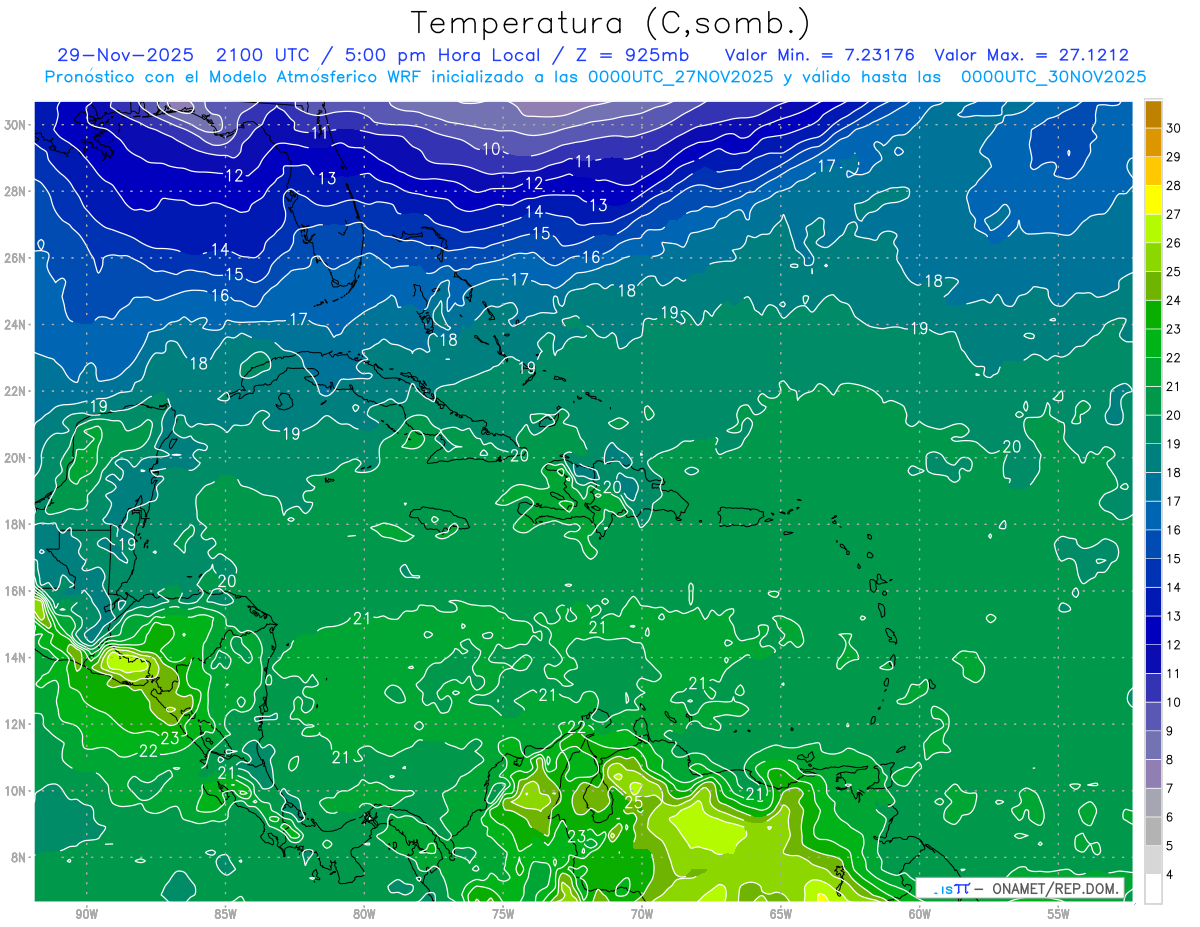Click the 75W longitude axis label
Image resolution: width=1200 pixels, height=927 pixels.
click(503, 914)
